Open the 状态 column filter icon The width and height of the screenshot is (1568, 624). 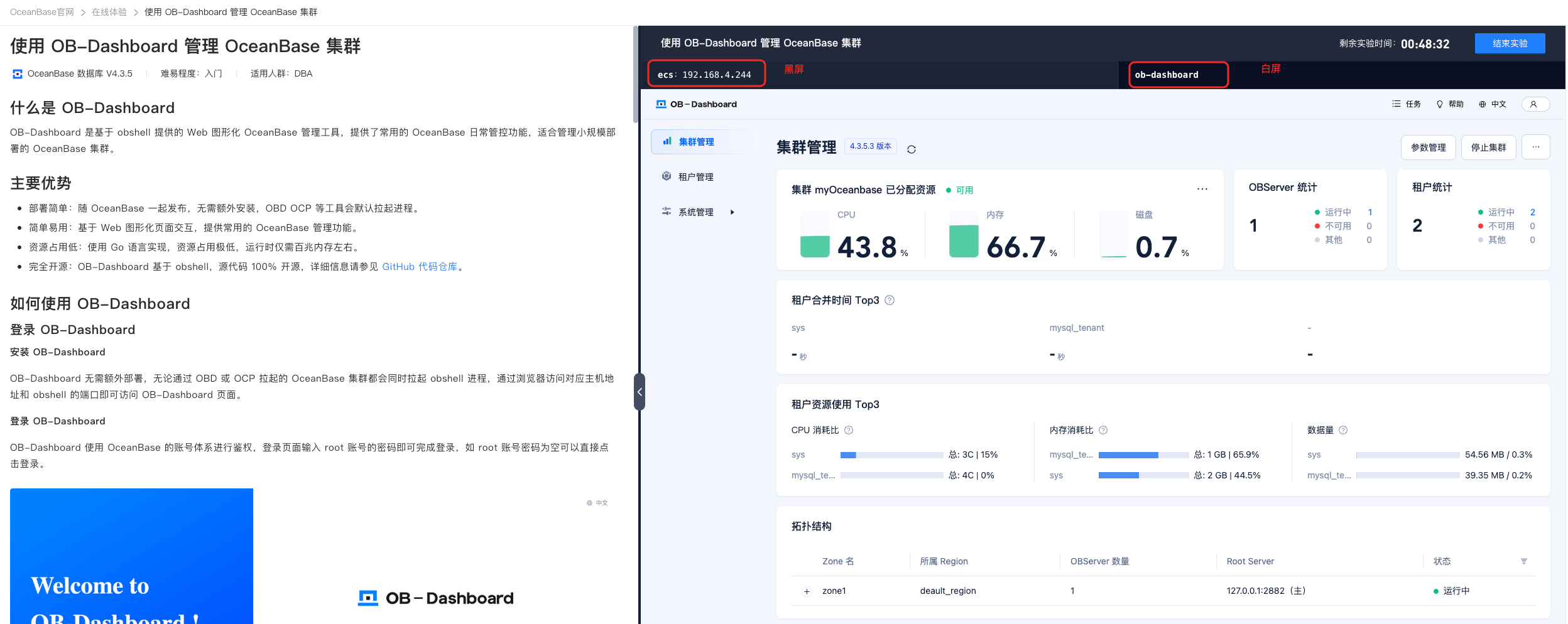(1523, 561)
